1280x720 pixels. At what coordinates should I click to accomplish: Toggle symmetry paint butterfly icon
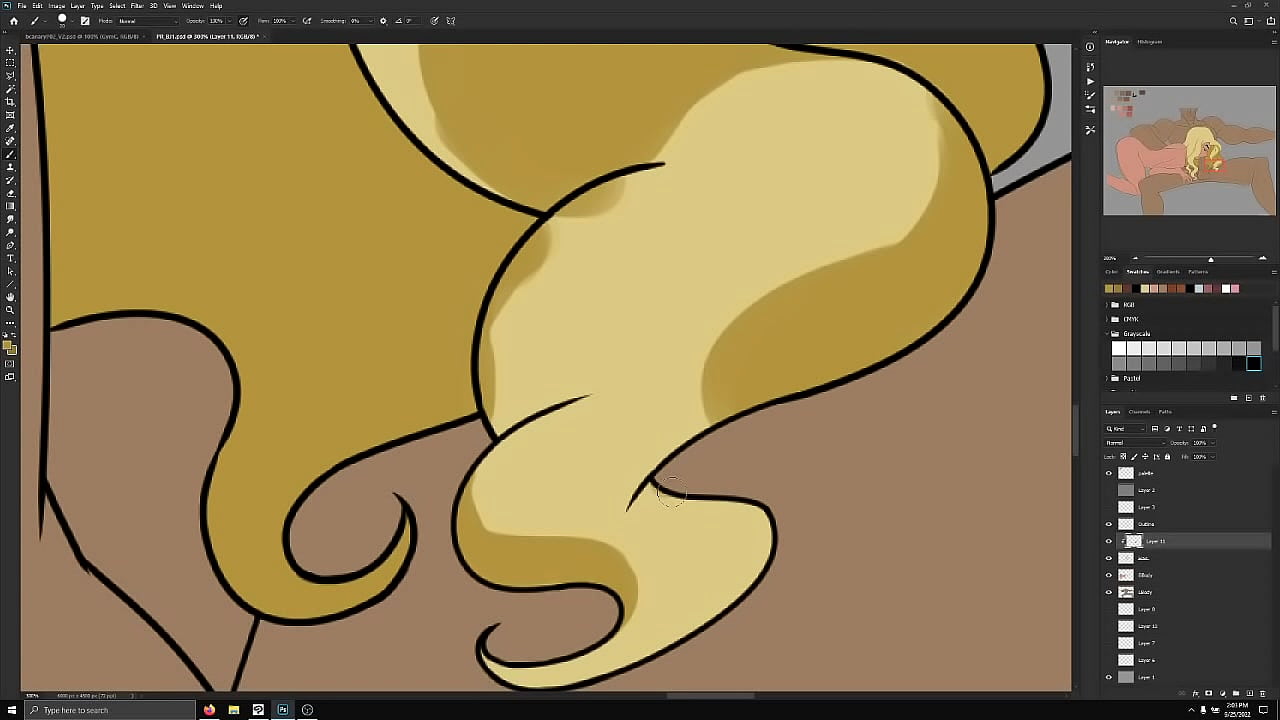pyautogui.click(x=451, y=21)
